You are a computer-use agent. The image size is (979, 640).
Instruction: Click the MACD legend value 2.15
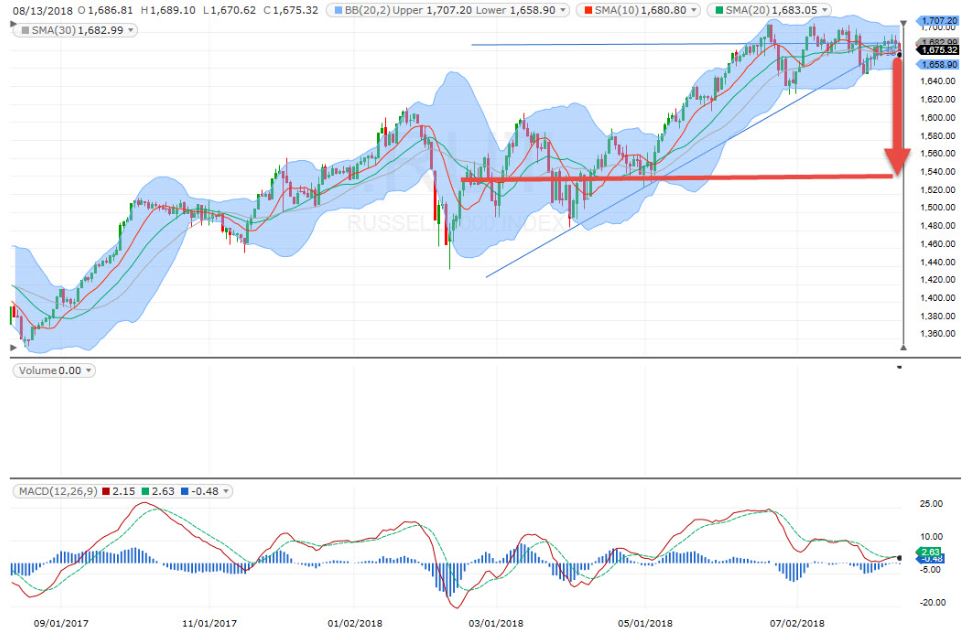(x=124, y=491)
